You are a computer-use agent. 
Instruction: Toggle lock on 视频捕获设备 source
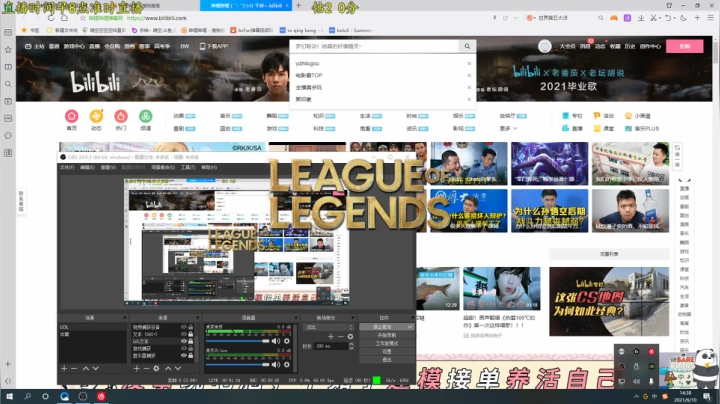pyautogui.click(x=191, y=327)
